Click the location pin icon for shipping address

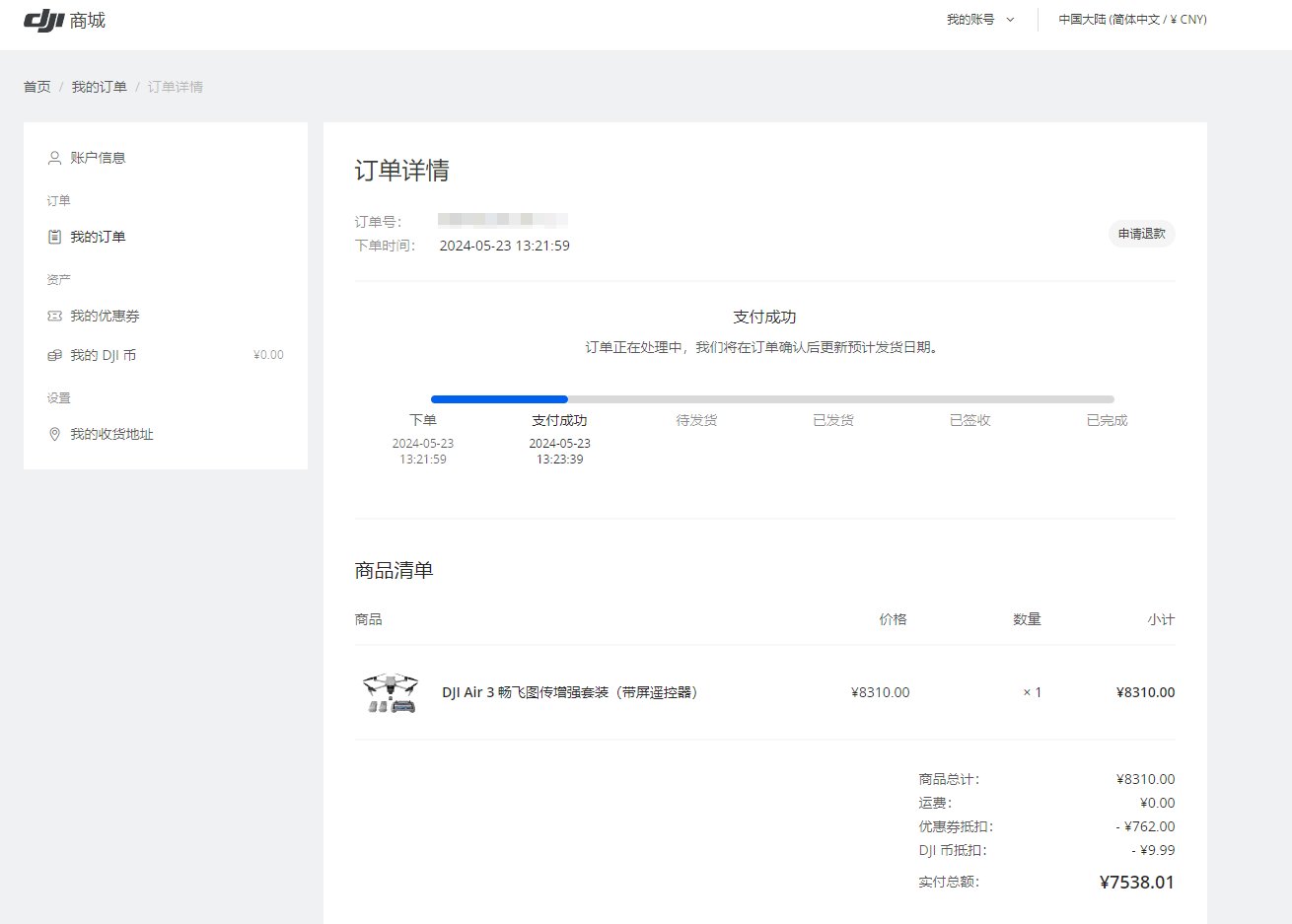54,434
